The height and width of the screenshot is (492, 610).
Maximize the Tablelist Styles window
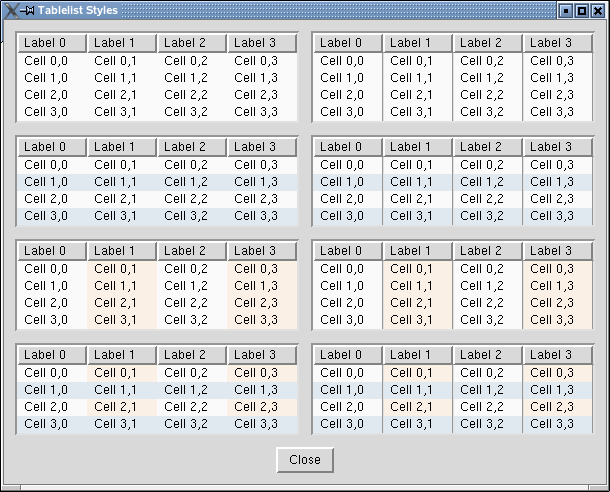tap(582, 11)
